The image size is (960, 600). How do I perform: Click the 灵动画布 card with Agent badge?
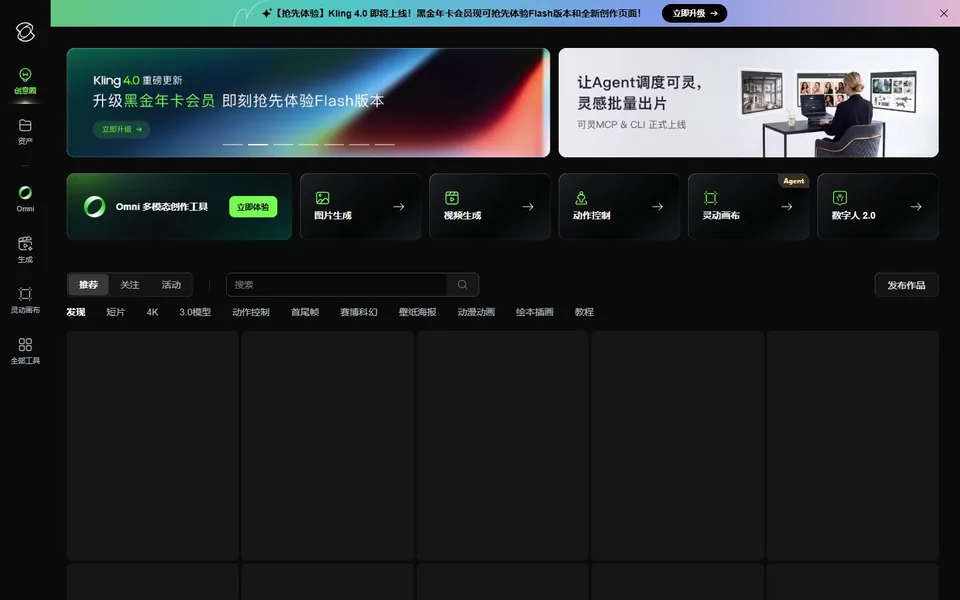(748, 207)
